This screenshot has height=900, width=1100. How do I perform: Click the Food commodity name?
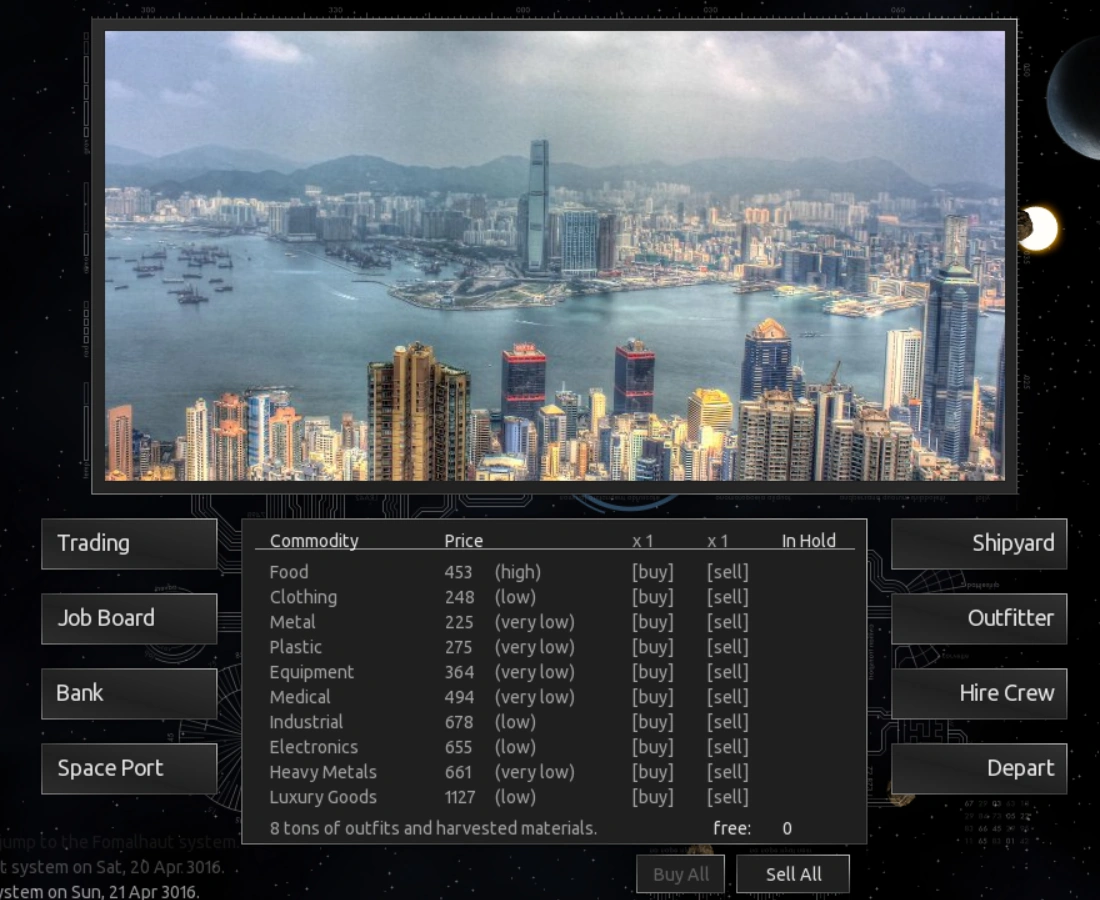pos(289,572)
